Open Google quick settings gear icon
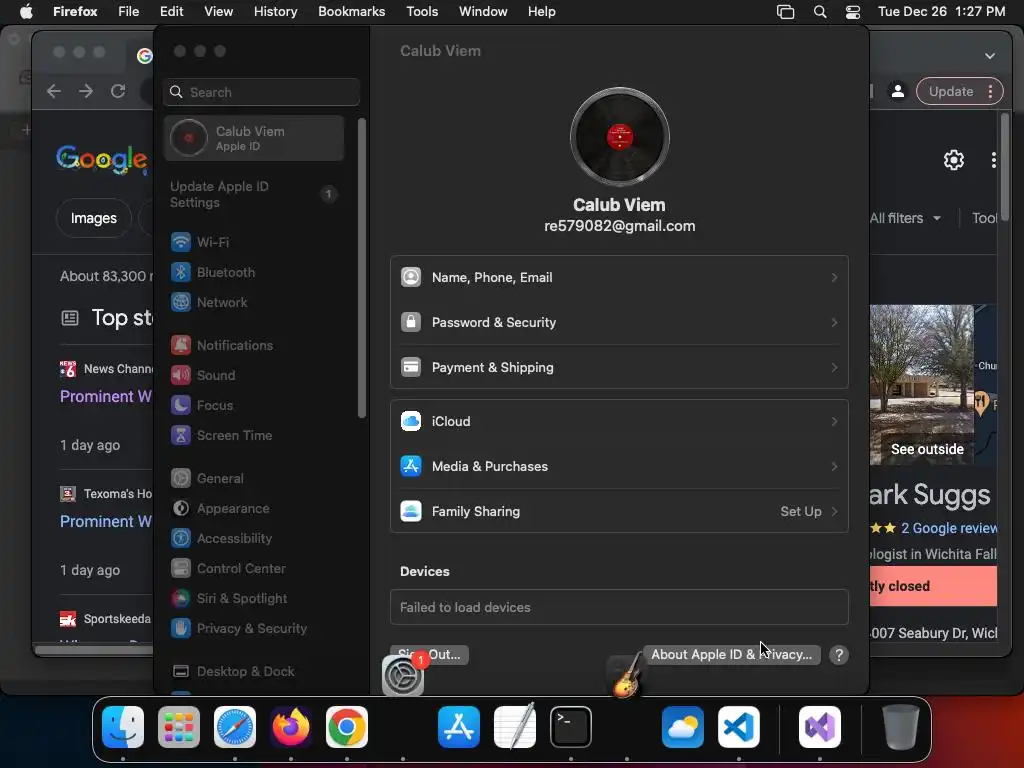Viewport: 1024px width, 768px height. 953,160
